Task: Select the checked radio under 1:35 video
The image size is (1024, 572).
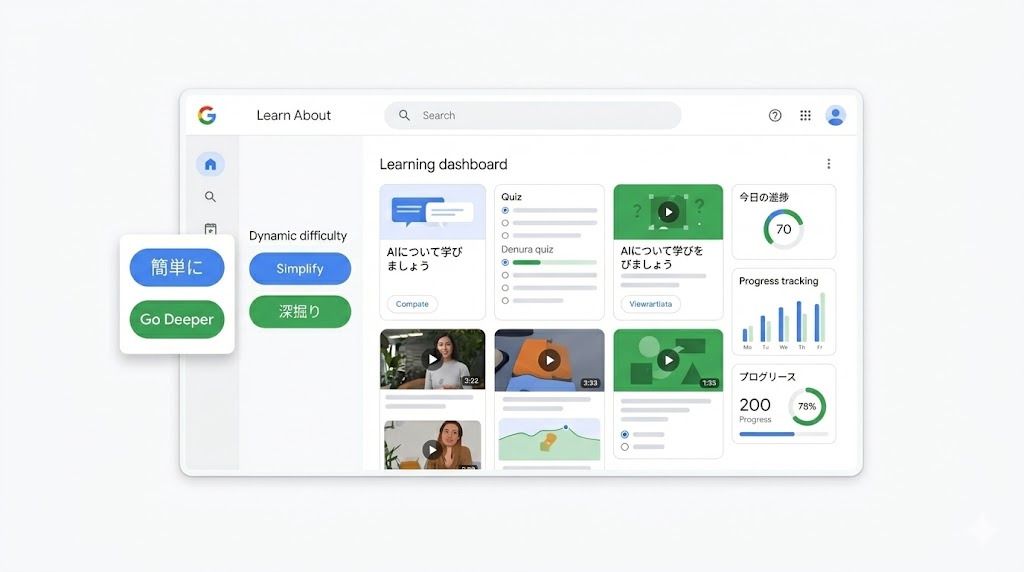Action: coord(625,434)
